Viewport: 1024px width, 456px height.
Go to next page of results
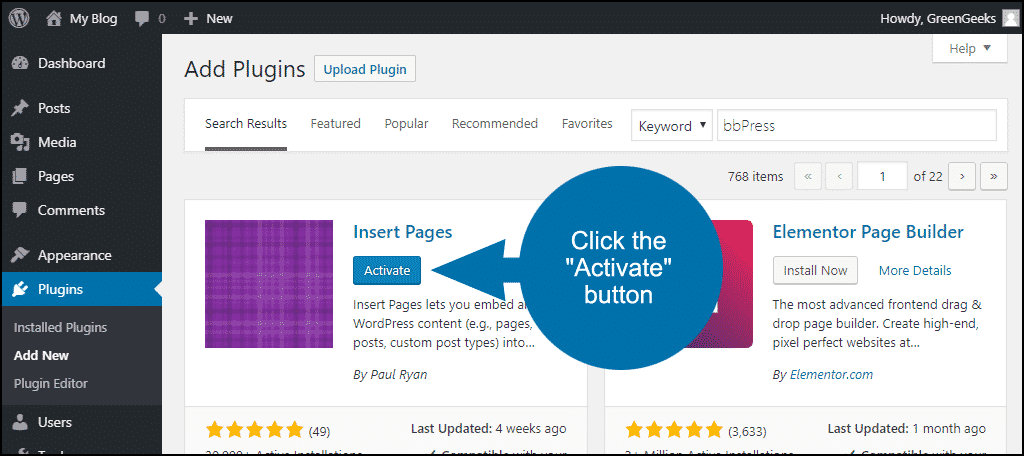962,176
